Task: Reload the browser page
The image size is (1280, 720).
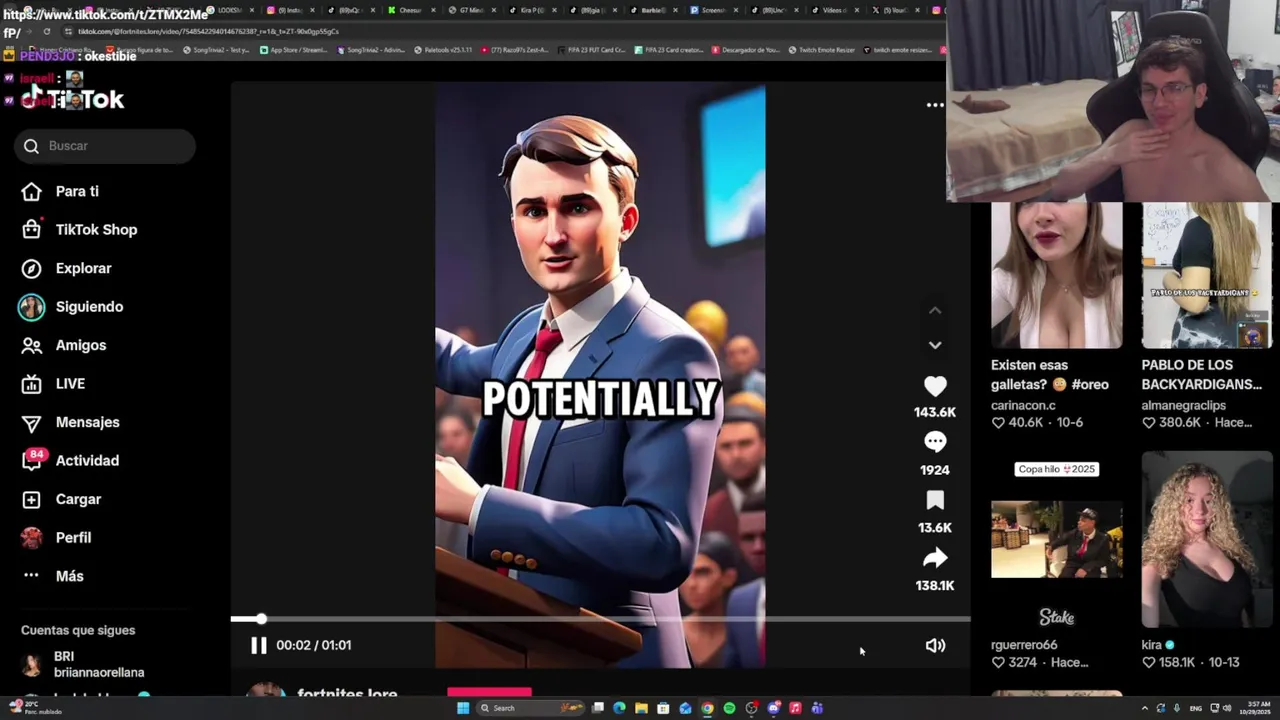Action: [x=46, y=31]
